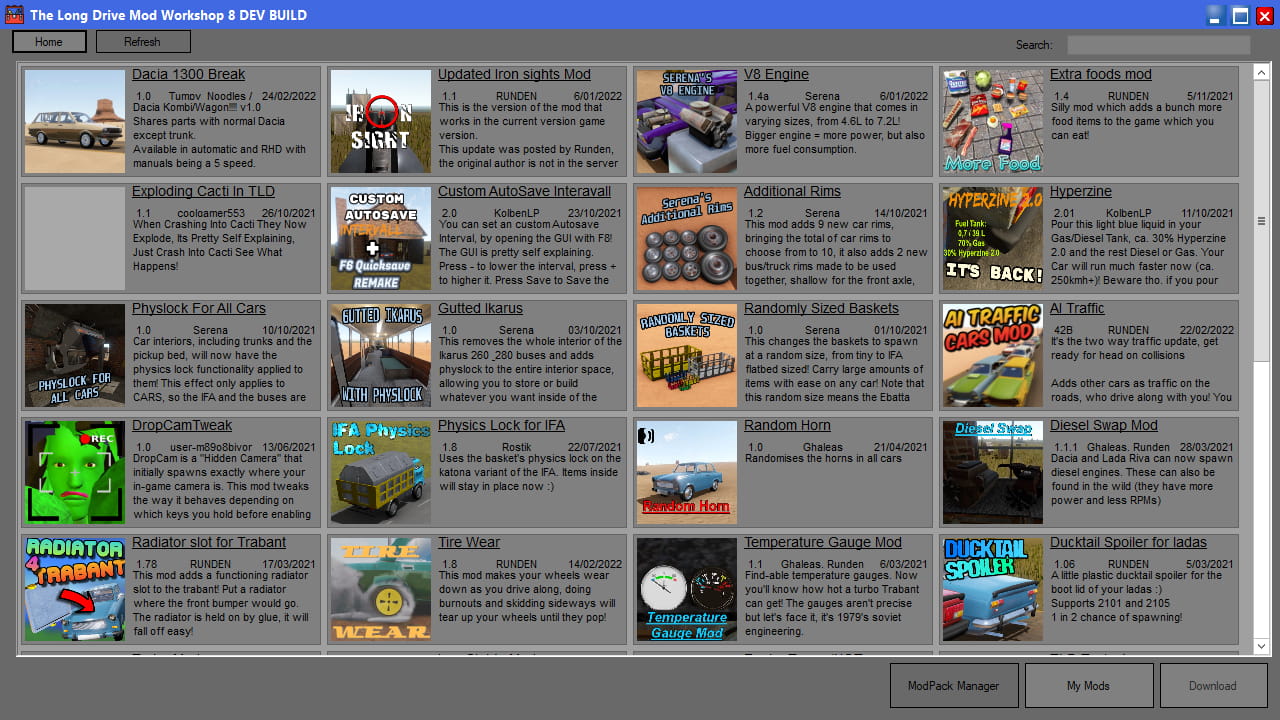Click the Random Horn title link

(x=787, y=426)
